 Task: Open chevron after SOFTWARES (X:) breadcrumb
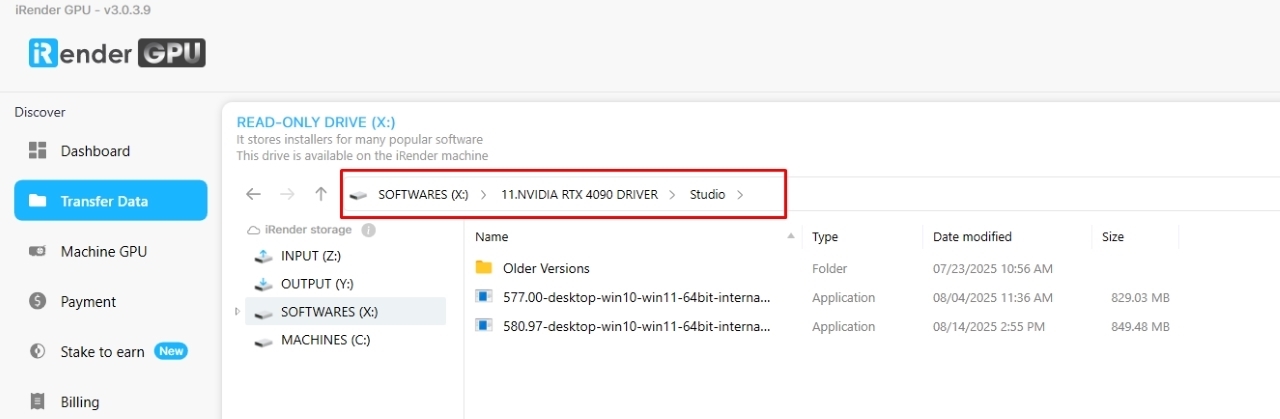click(484, 195)
